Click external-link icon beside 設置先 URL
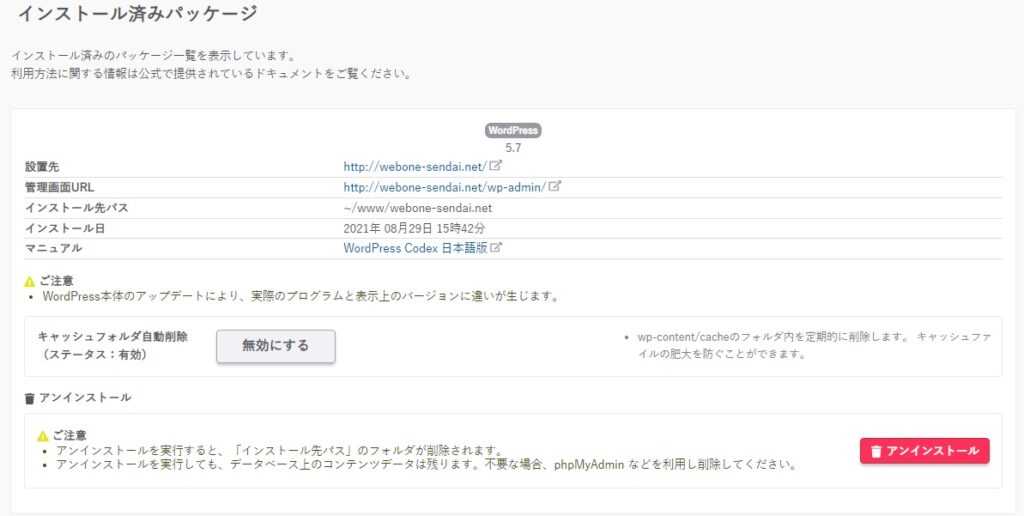 [x=496, y=166]
